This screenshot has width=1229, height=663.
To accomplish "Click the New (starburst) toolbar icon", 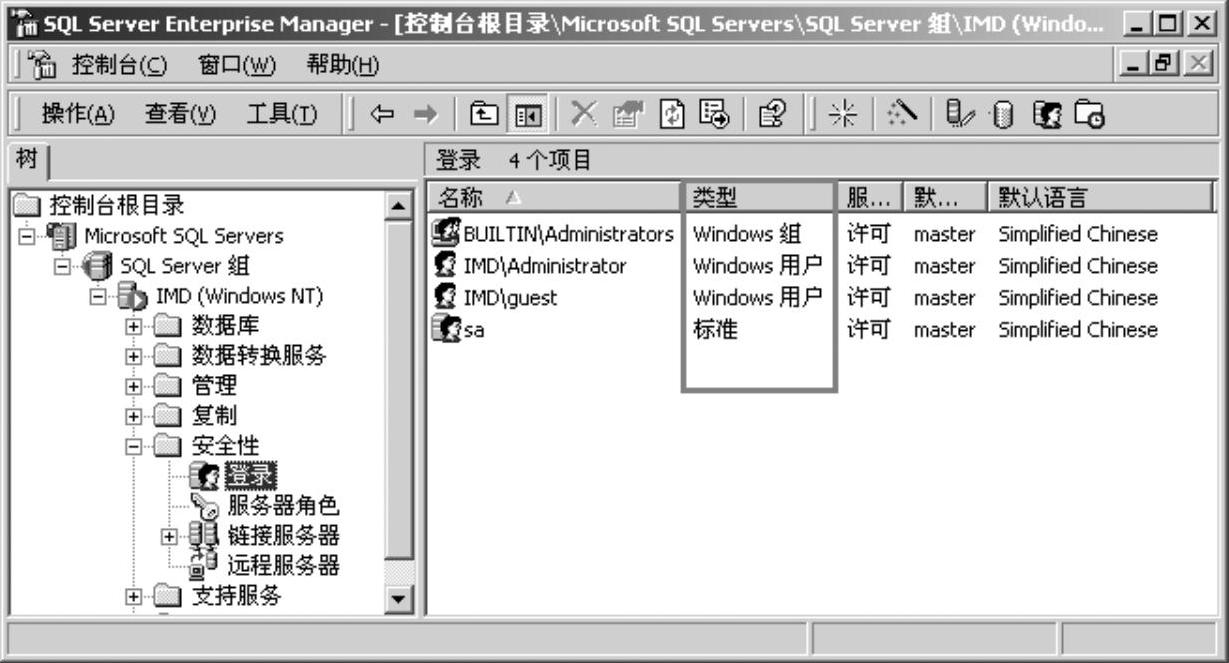I will point(844,115).
